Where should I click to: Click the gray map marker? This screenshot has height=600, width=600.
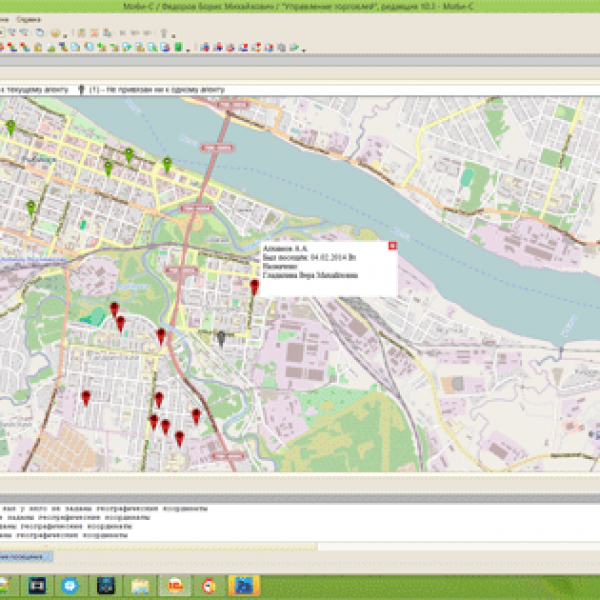[222, 338]
